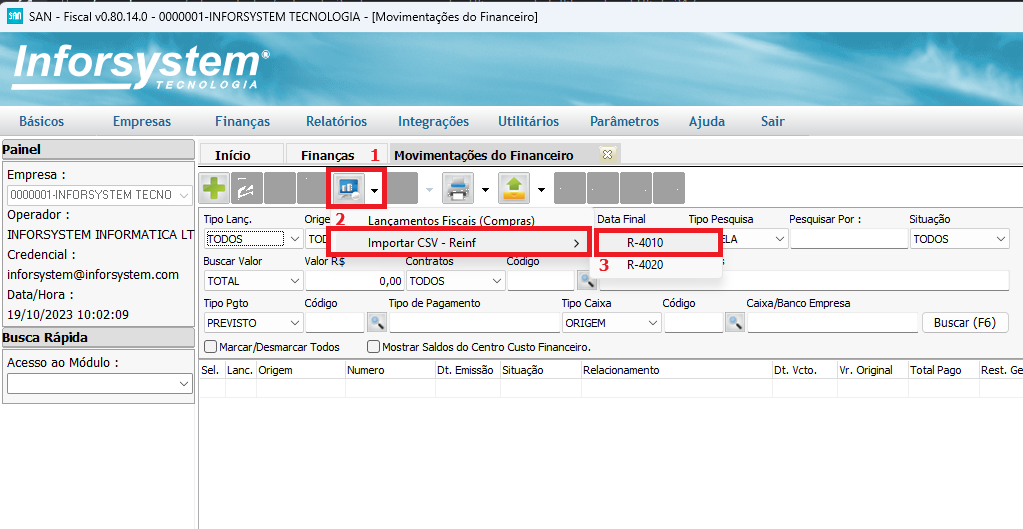Click the greyed-out edit pencil toolbar icon
This screenshot has height=529, width=1023.
click(x=247, y=189)
